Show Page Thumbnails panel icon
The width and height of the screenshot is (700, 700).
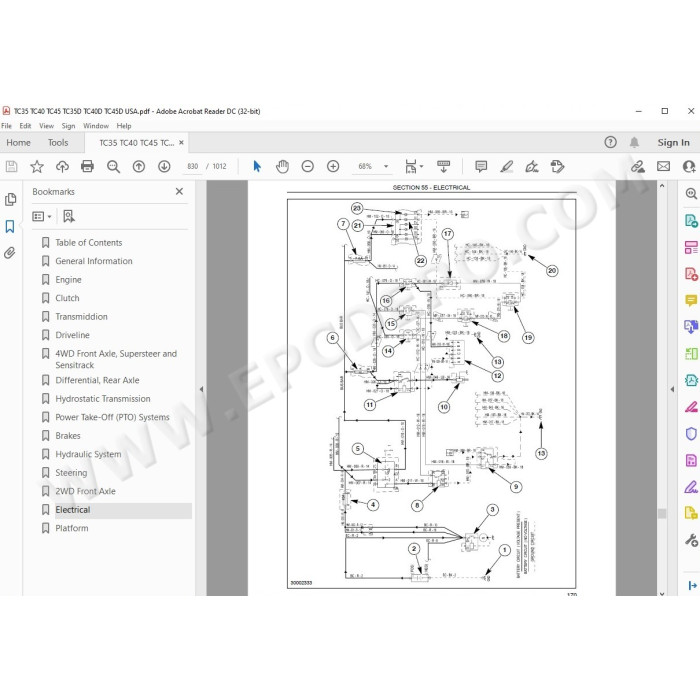coord(10,199)
